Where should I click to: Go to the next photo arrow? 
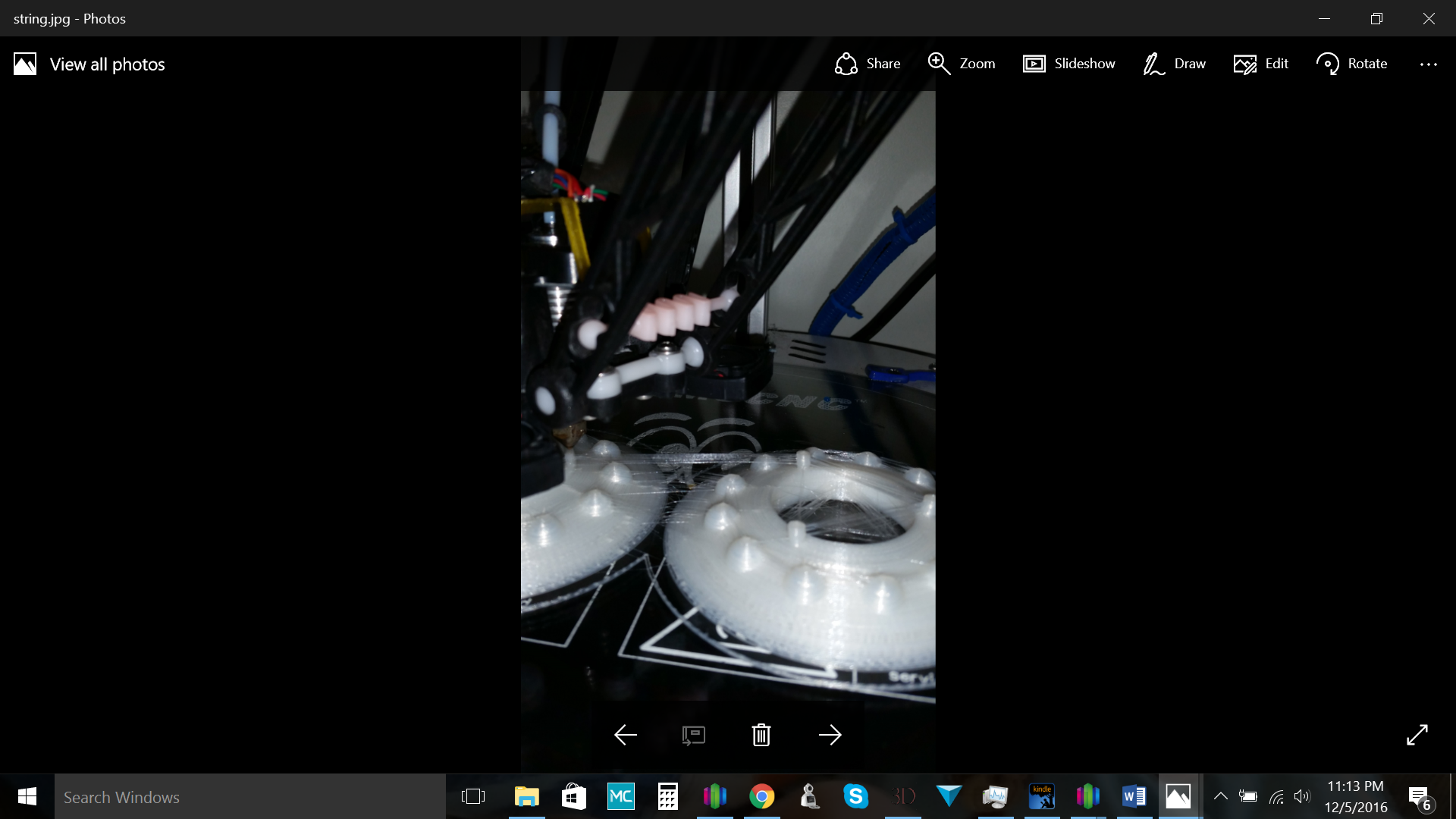pyautogui.click(x=830, y=735)
